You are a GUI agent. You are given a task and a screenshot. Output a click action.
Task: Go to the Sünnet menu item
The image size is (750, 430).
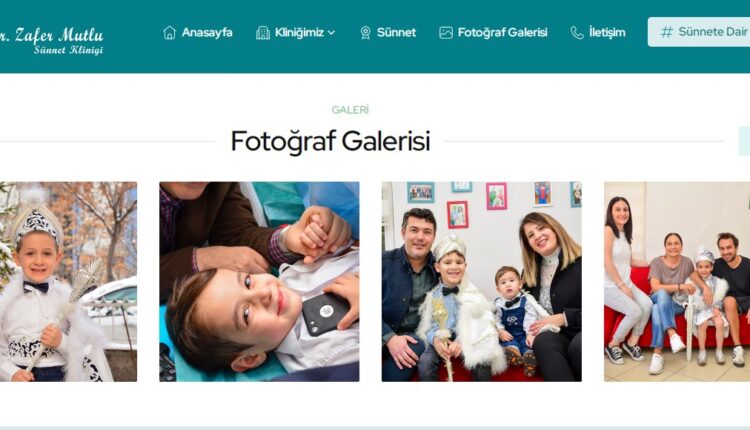[x=388, y=33]
